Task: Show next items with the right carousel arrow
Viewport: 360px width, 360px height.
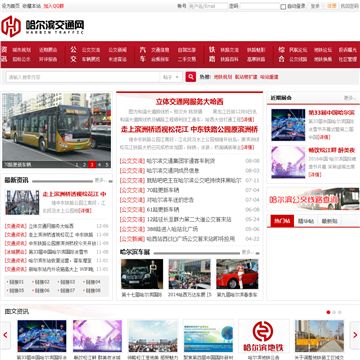Action: coord(355,335)
